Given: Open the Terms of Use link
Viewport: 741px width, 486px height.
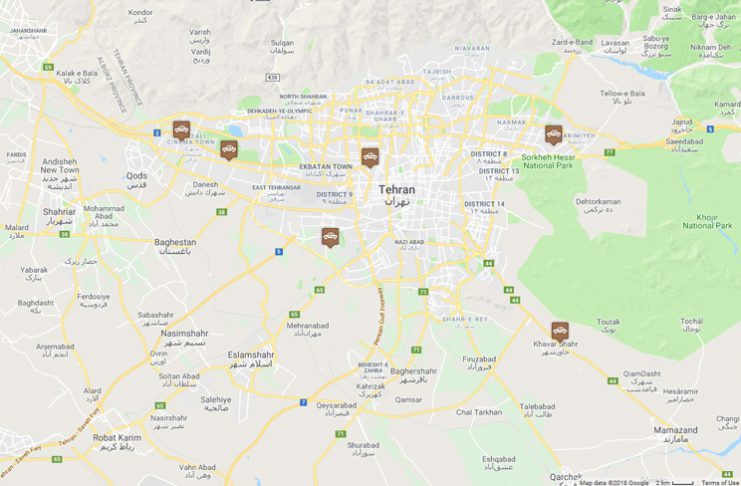Looking at the screenshot, I should point(720,483).
